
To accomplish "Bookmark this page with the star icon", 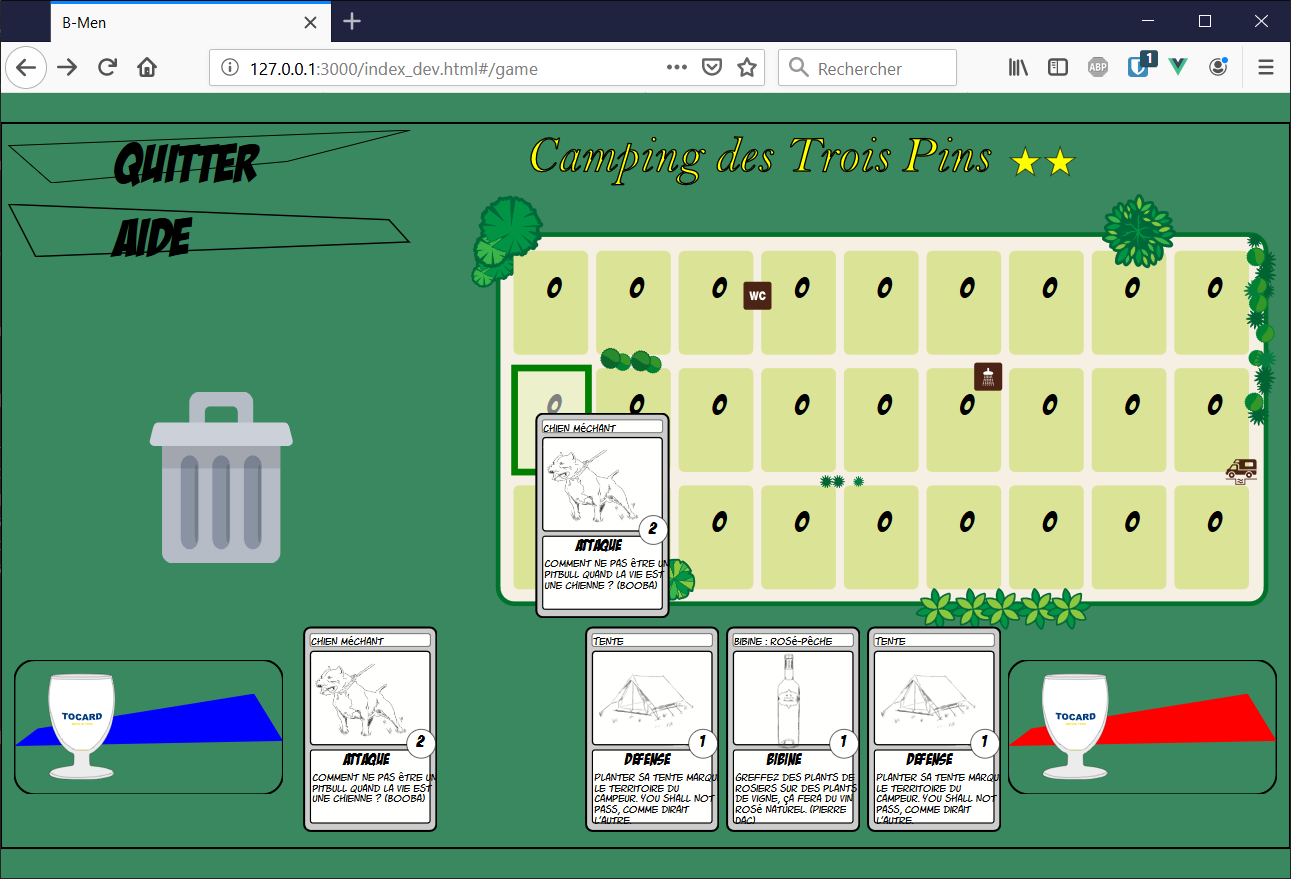I will 746,68.
